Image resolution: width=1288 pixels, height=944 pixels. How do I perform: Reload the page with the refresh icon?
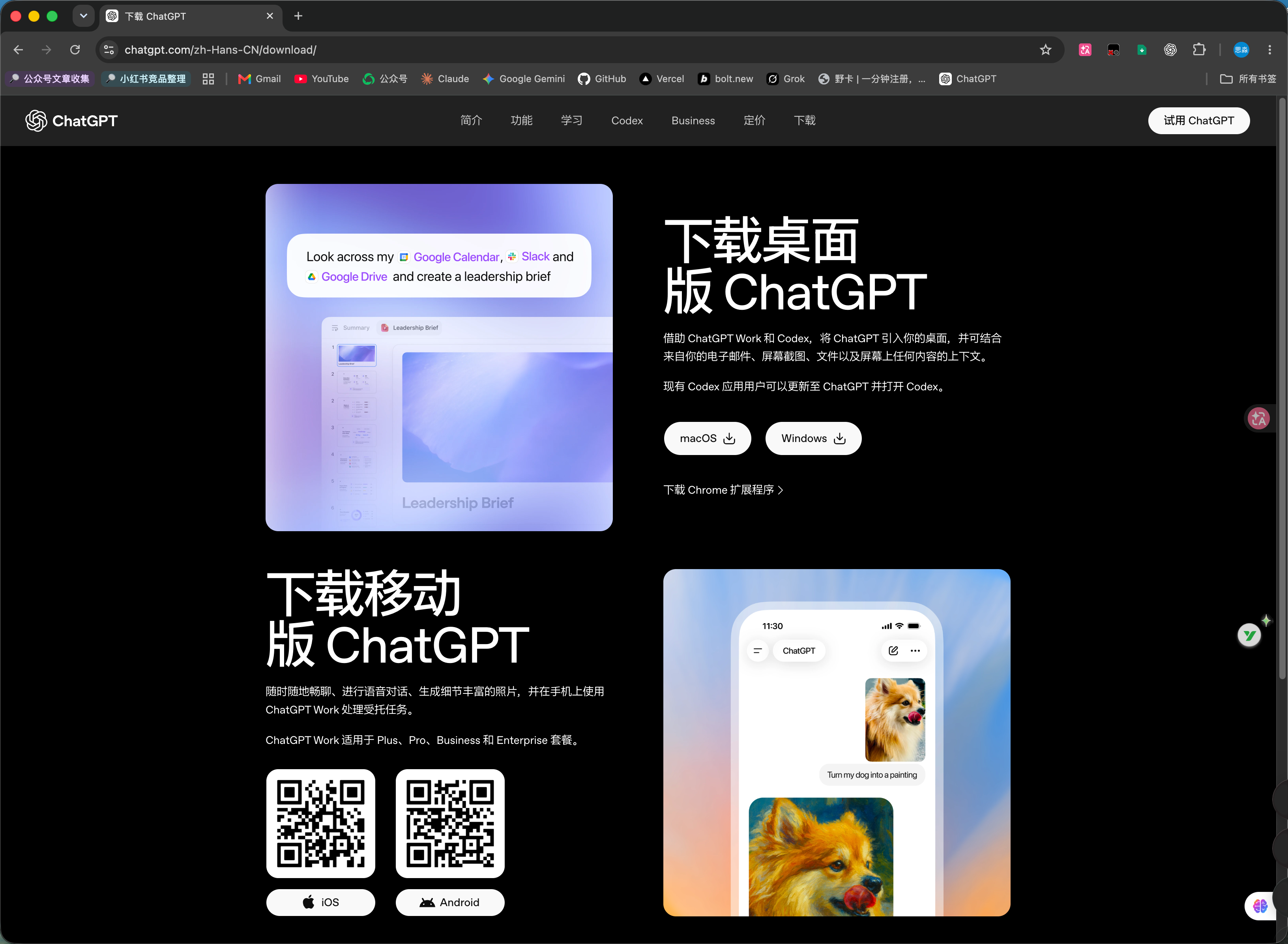tap(75, 50)
